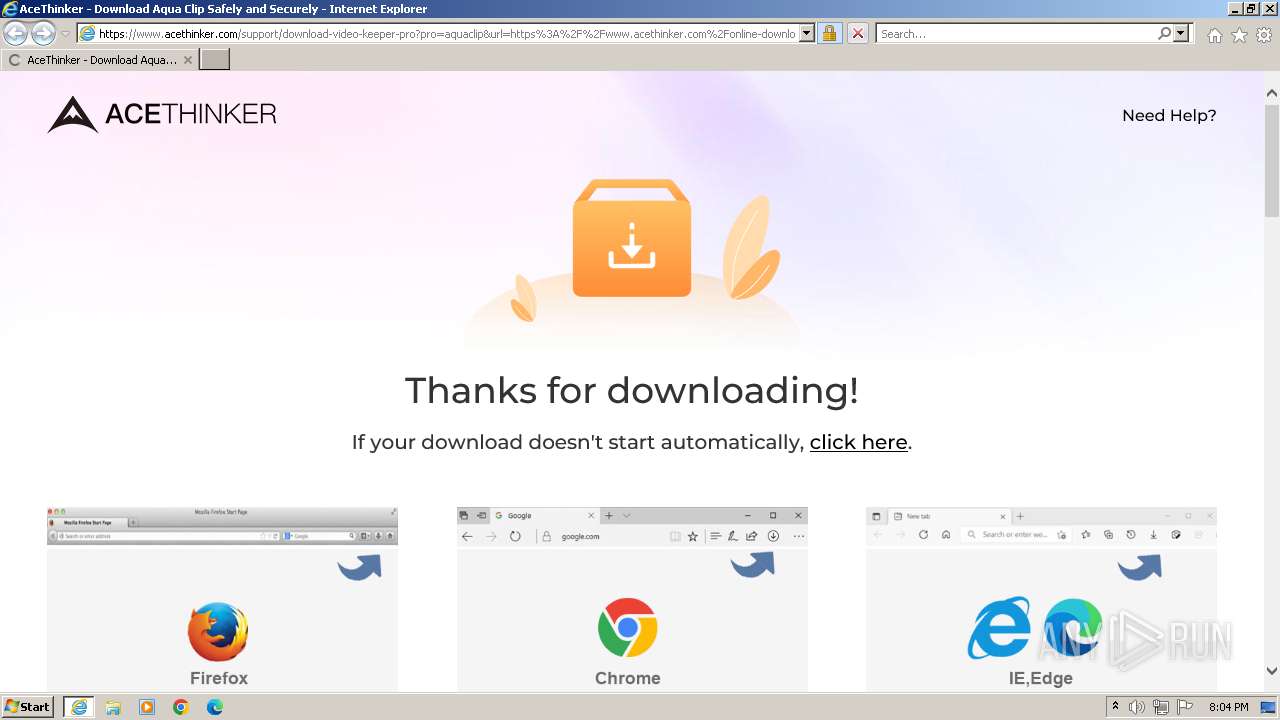The width and height of the screenshot is (1280, 720).
Task: Expand the address bar autocomplete dropdown
Action: [x=807, y=34]
